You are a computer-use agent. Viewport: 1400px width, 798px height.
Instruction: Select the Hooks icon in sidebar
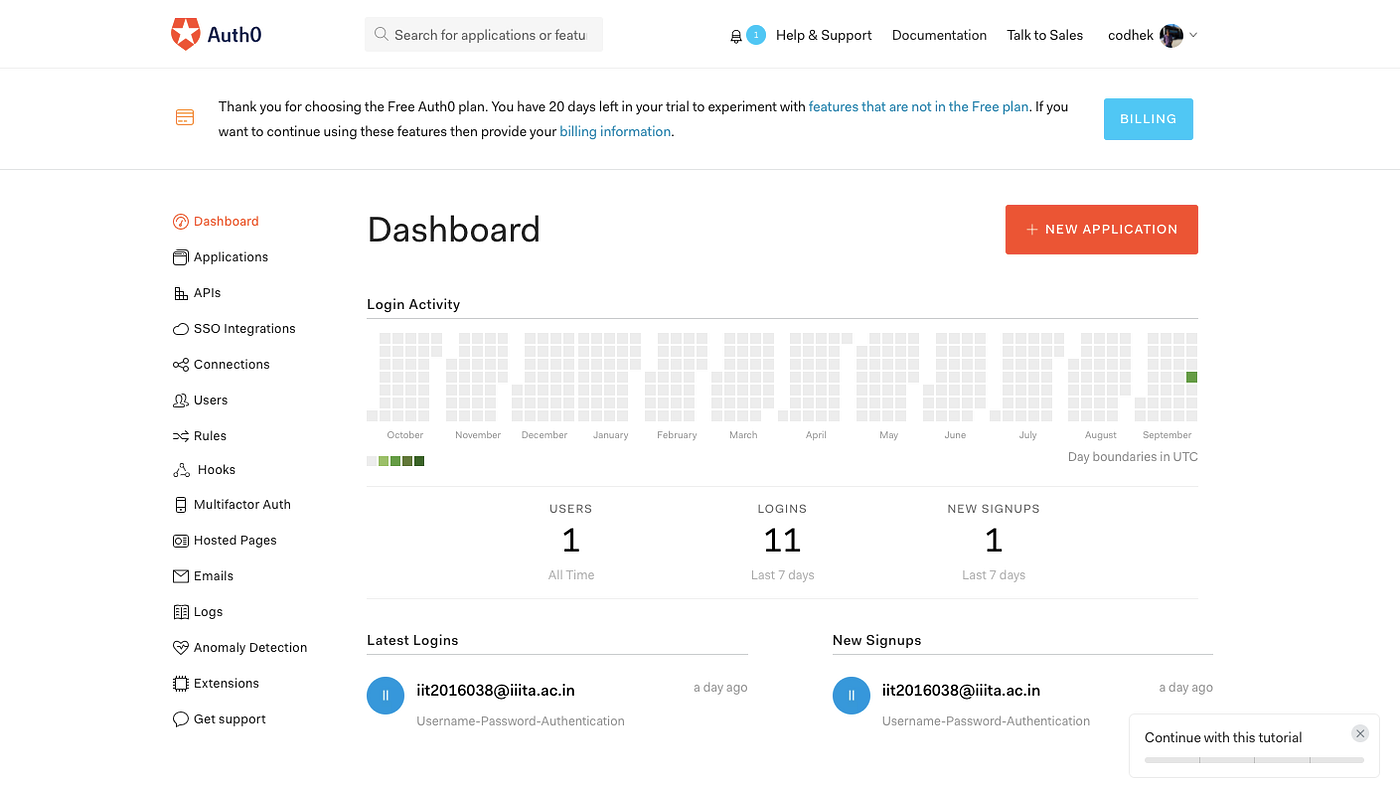point(181,470)
